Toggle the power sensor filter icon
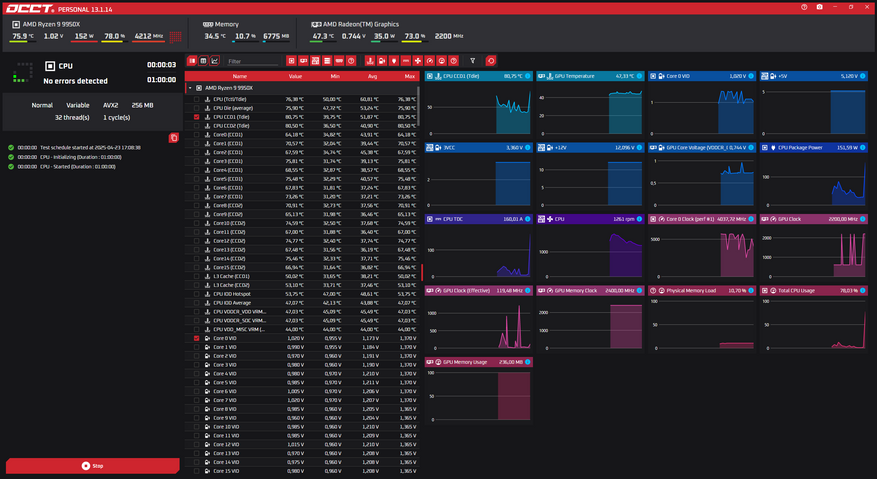The height and width of the screenshot is (479, 877). tap(394, 60)
